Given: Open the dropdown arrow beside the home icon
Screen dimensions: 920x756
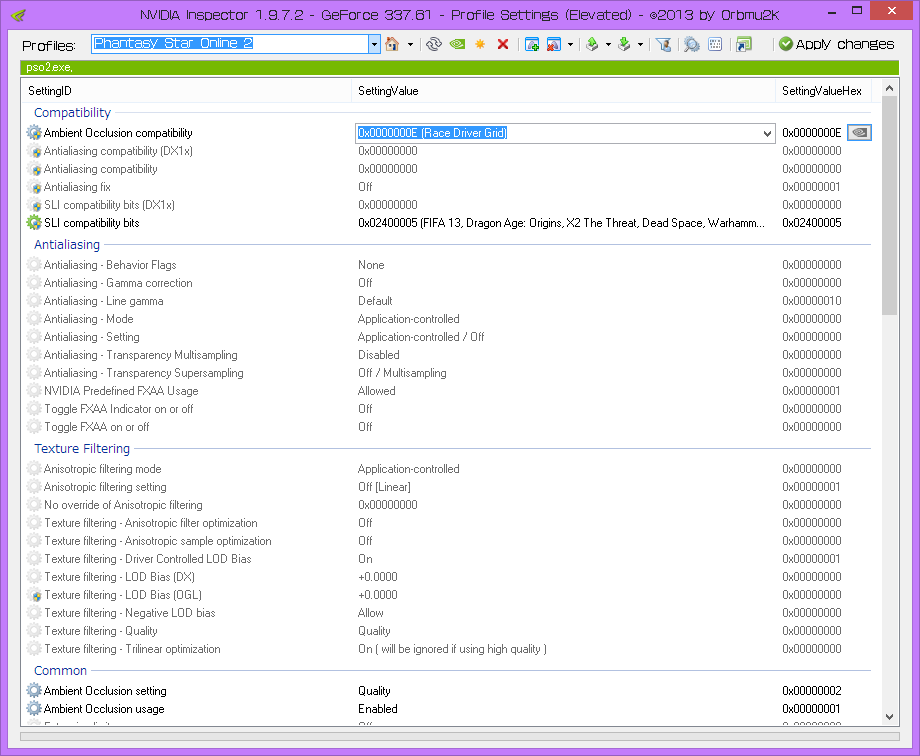Looking at the screenshot, I should (410, 44).
